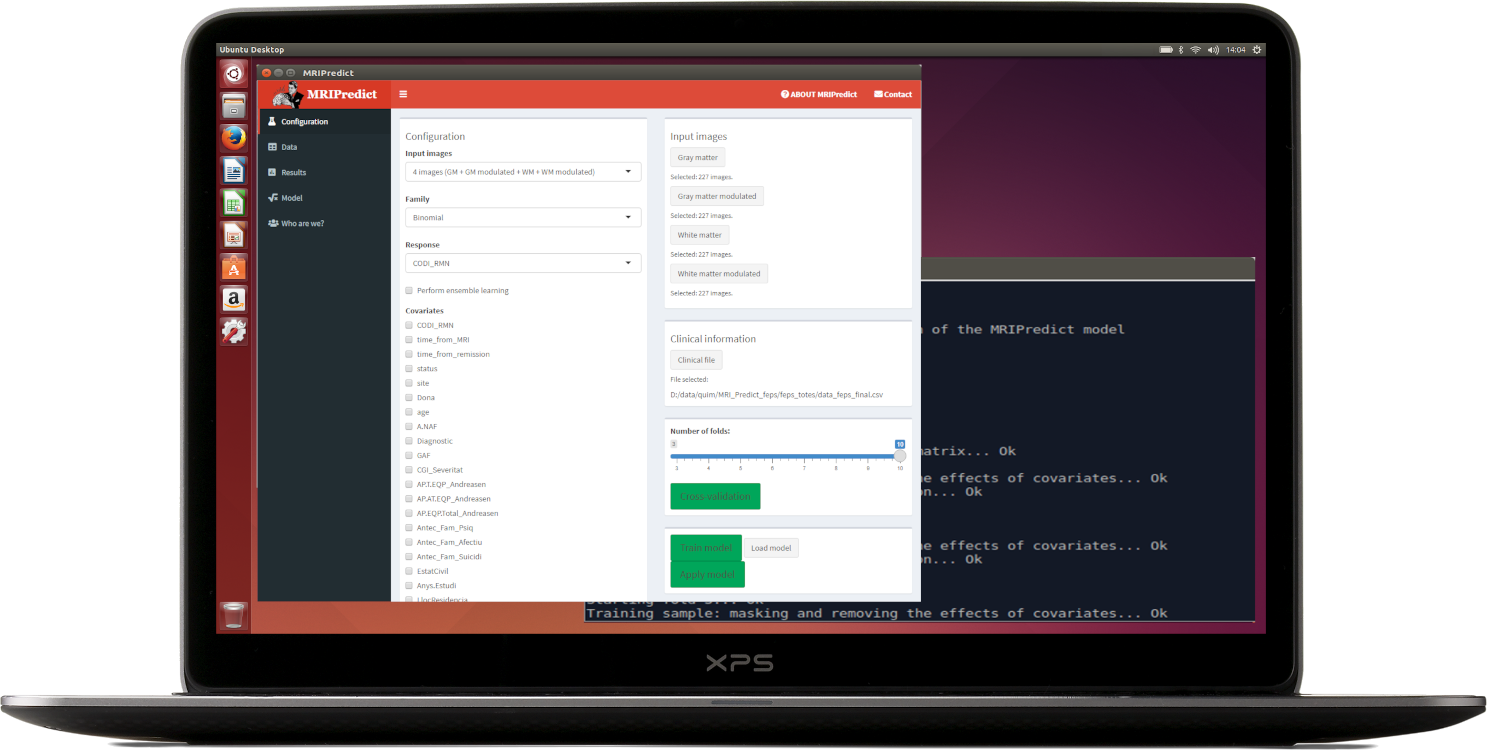
Task: Enable Perform ensemble learning checkbox
Action: coord(409,291)
